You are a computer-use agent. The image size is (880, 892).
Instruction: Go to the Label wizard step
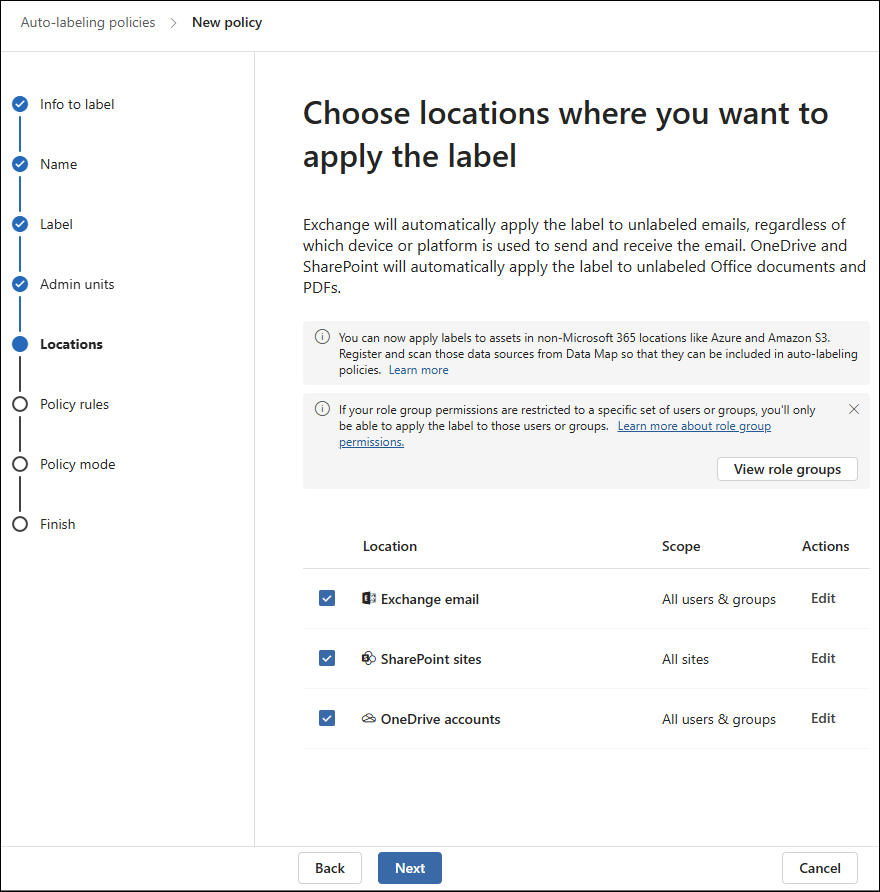56,224
